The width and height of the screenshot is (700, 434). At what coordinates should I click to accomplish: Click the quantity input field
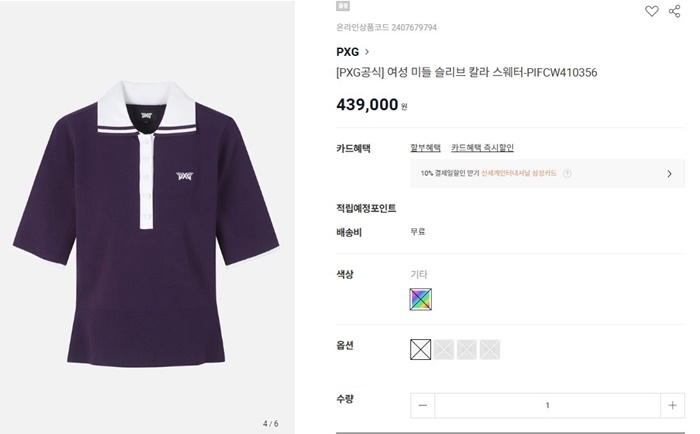coord(547,405)
